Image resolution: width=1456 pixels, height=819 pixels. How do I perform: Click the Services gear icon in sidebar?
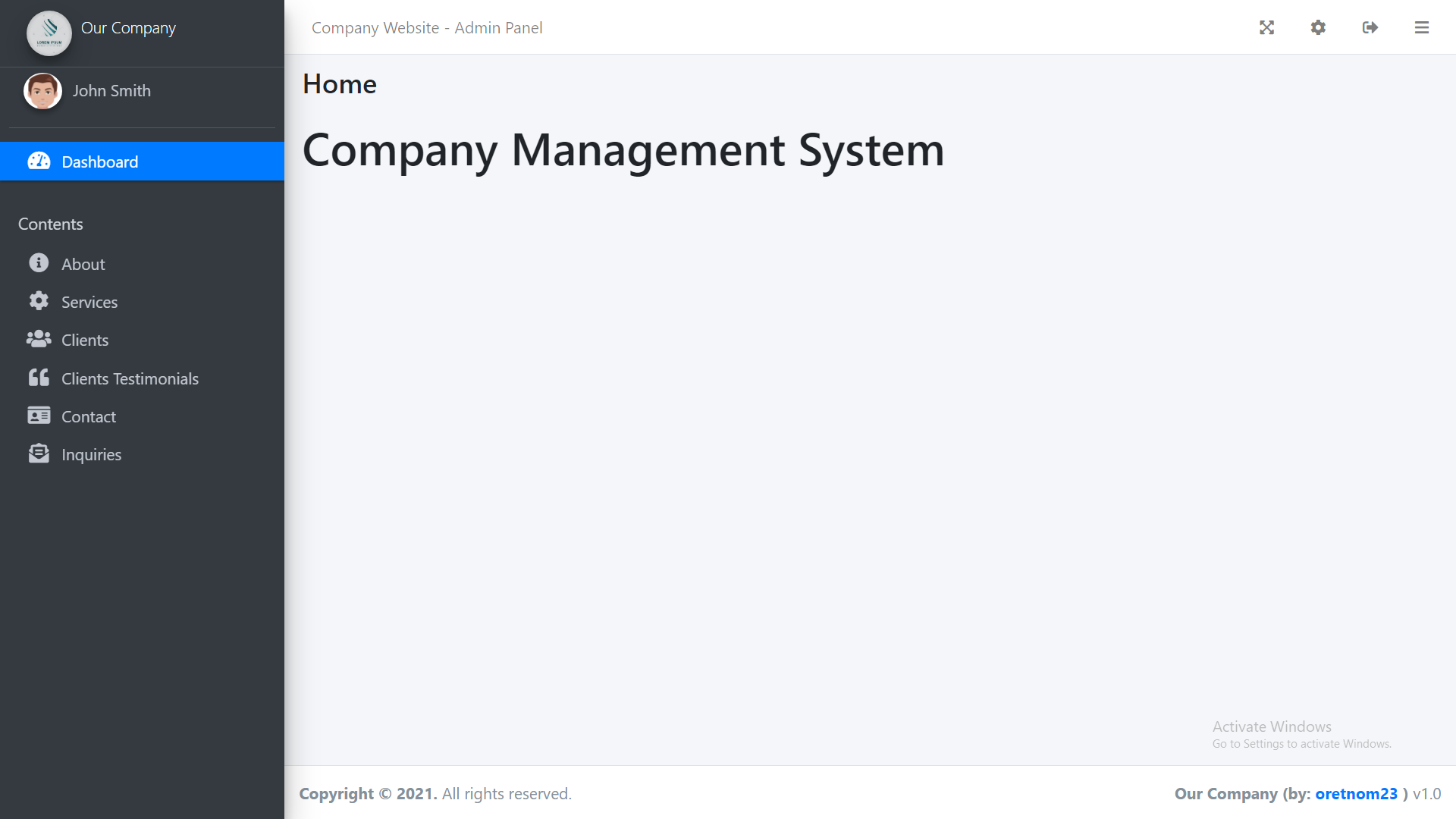pyautogui.click(x=39, y=301)
